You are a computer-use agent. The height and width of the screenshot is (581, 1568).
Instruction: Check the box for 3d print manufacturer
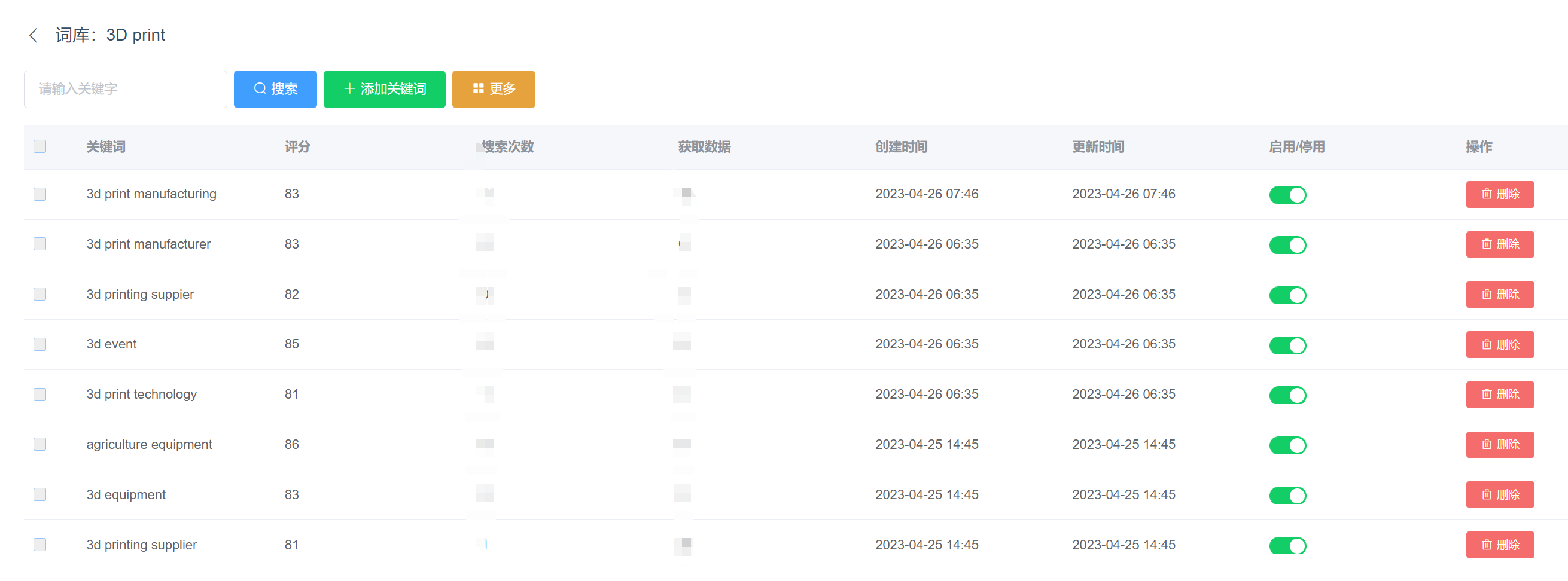39,244
